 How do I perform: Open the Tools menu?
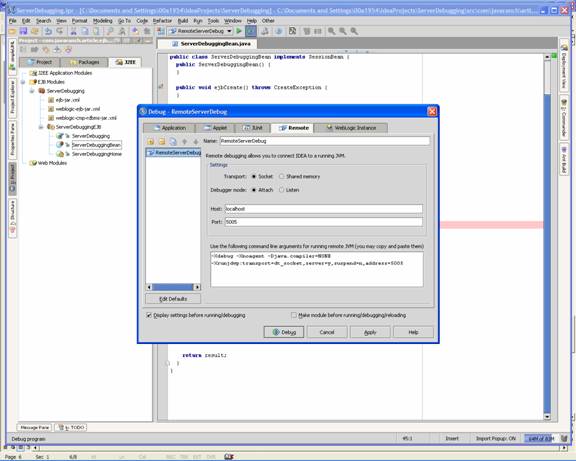[213, 21]
